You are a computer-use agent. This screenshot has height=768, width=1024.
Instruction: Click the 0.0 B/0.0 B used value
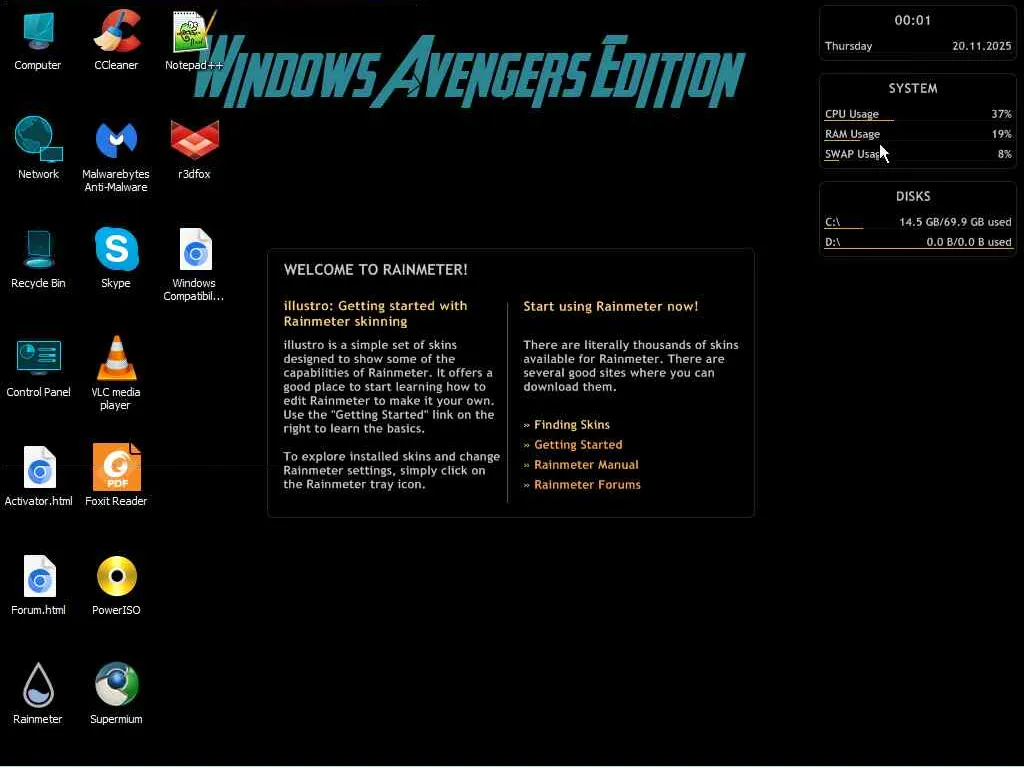coord(968,242)
